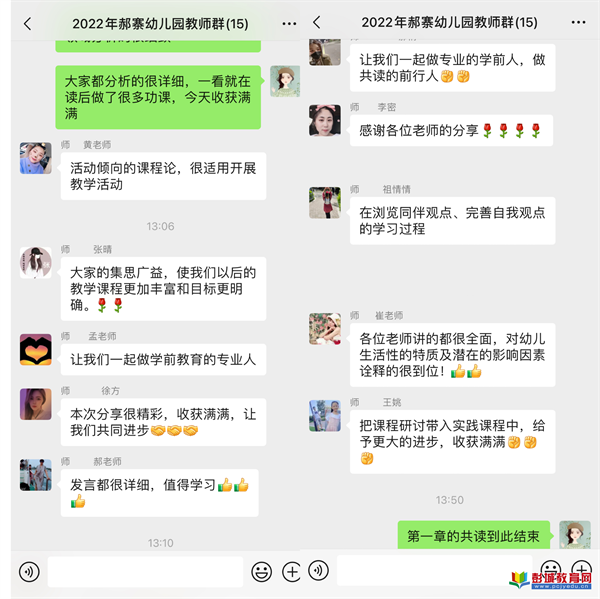Tap back arrow in right chat header

316,22
